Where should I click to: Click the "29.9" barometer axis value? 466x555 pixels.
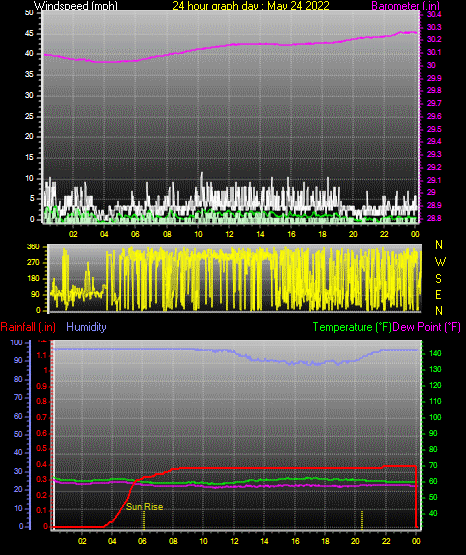point(434,78)
